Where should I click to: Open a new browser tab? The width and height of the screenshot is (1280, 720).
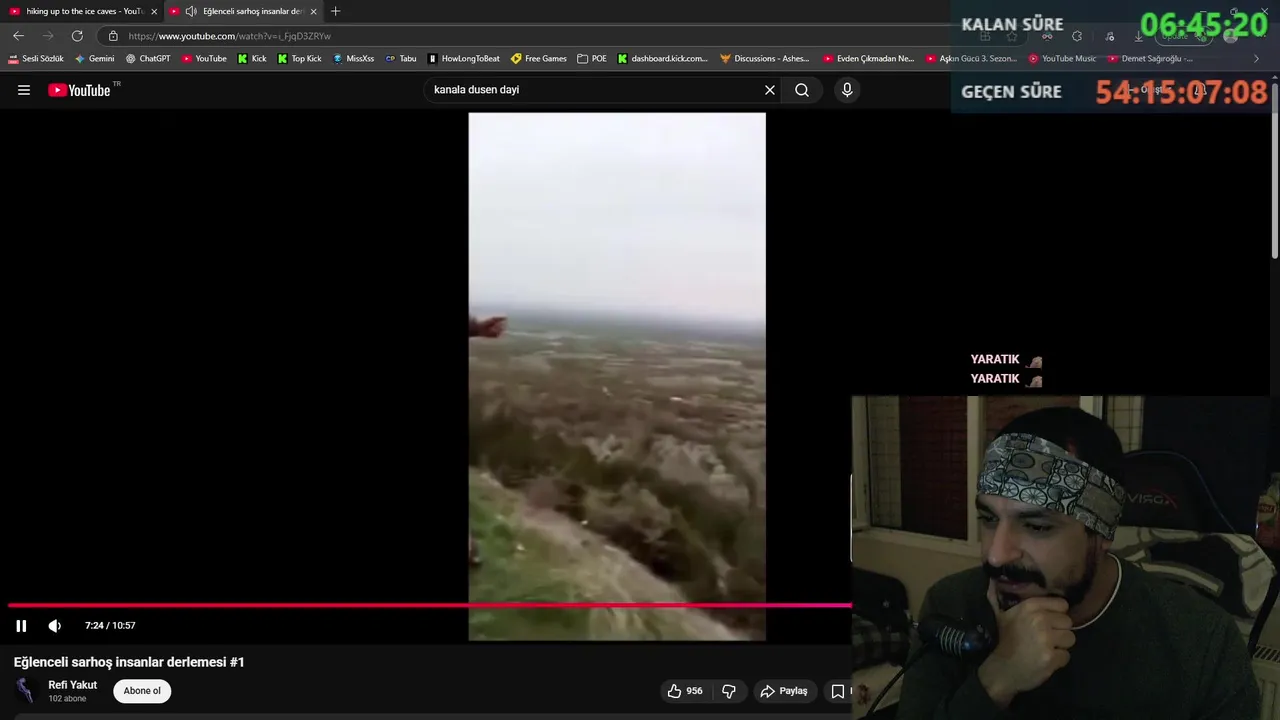tap(335, 11)
